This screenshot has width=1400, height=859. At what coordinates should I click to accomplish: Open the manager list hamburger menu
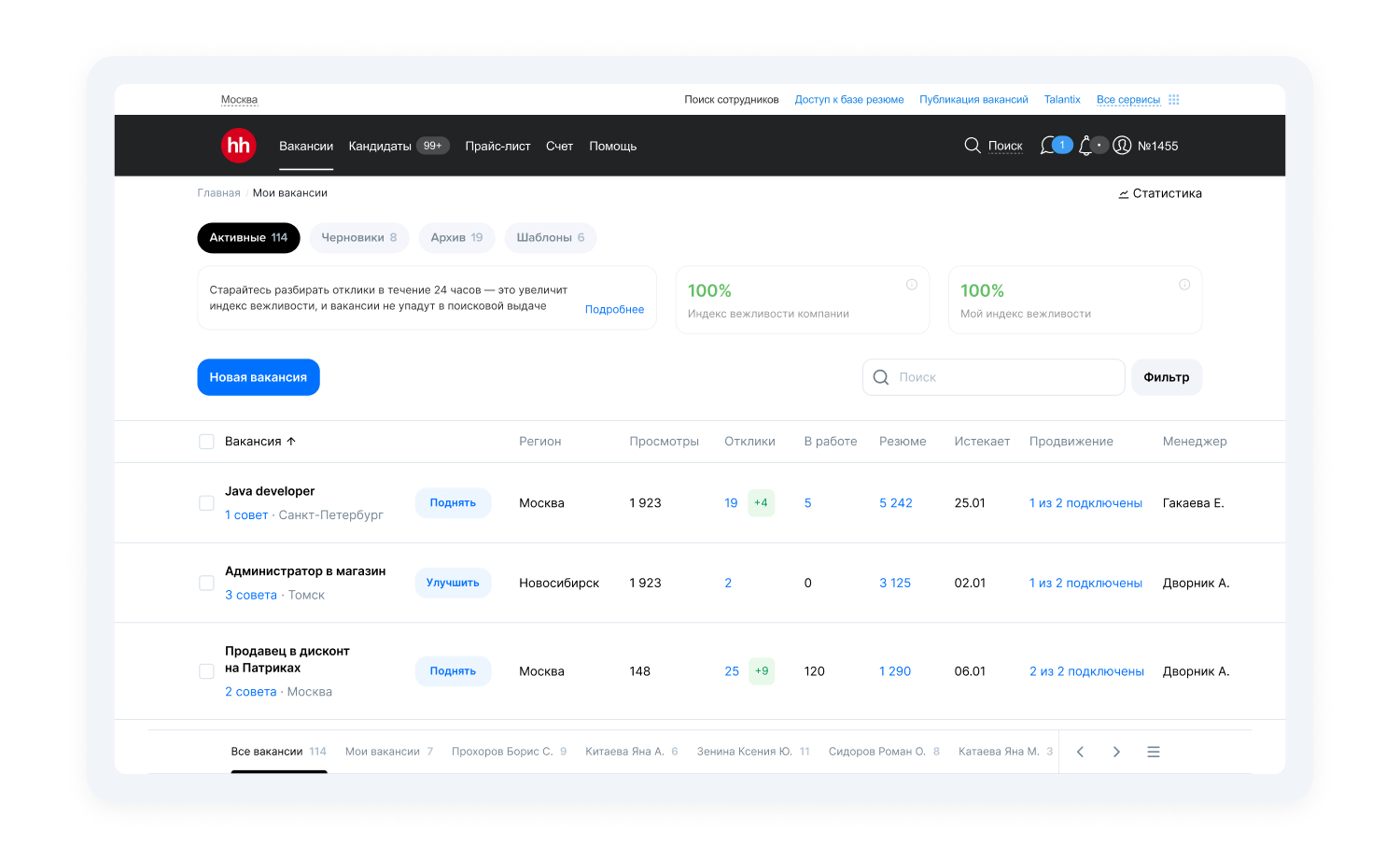coord(1154,752)
